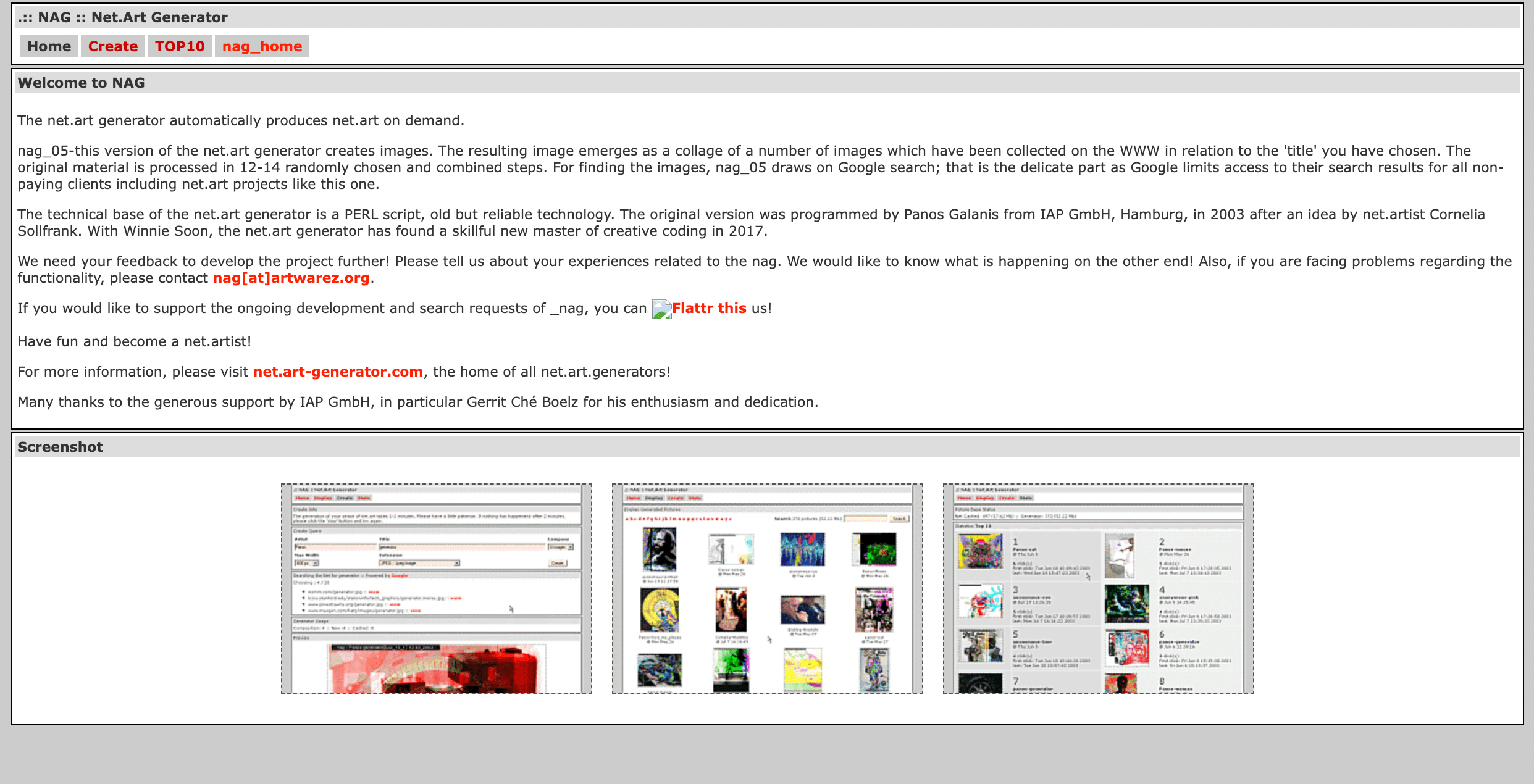Open the third screenshot thumbnail showing Top 10

pos(1098,588)
